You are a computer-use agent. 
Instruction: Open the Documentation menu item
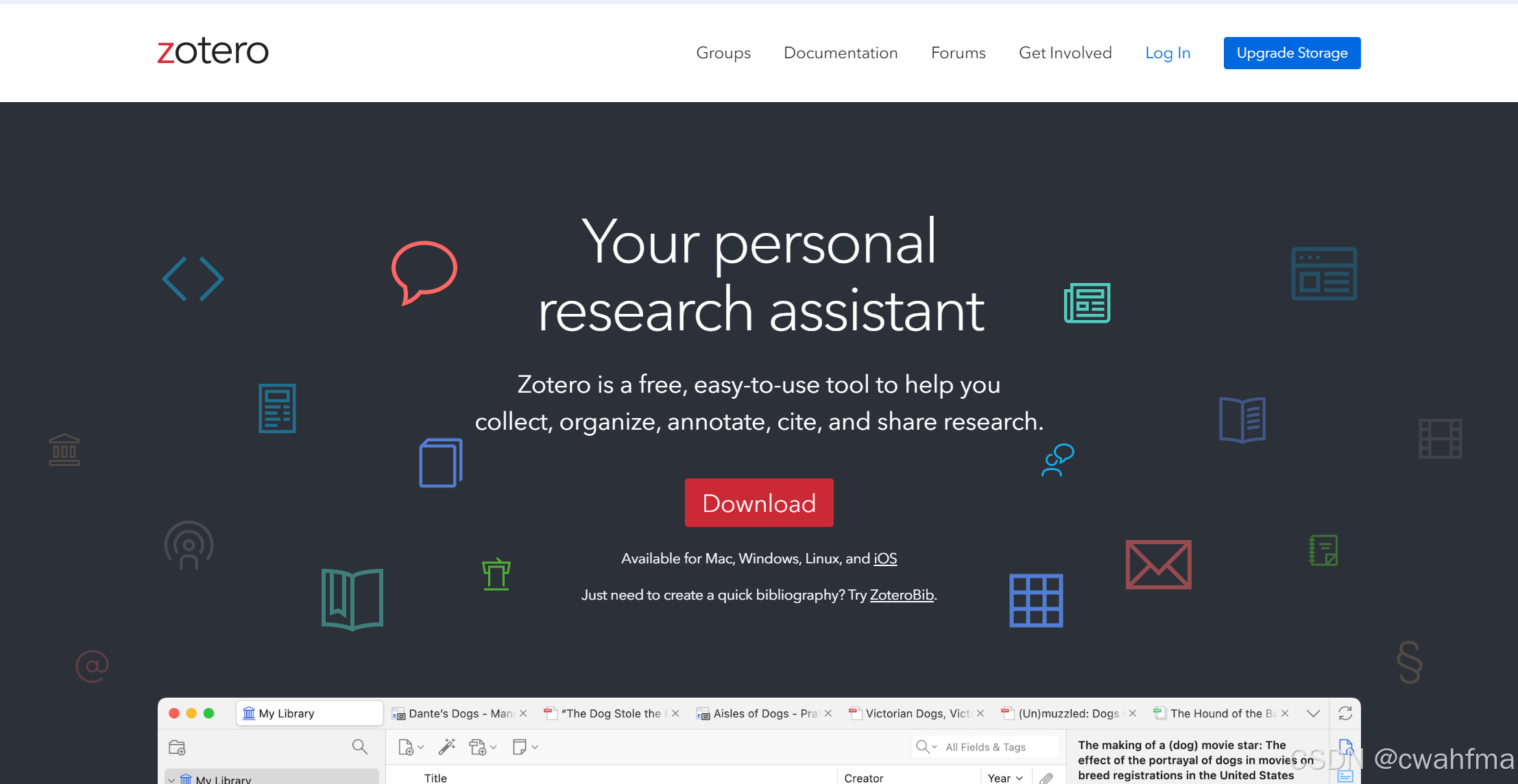(x=840, y=53)
